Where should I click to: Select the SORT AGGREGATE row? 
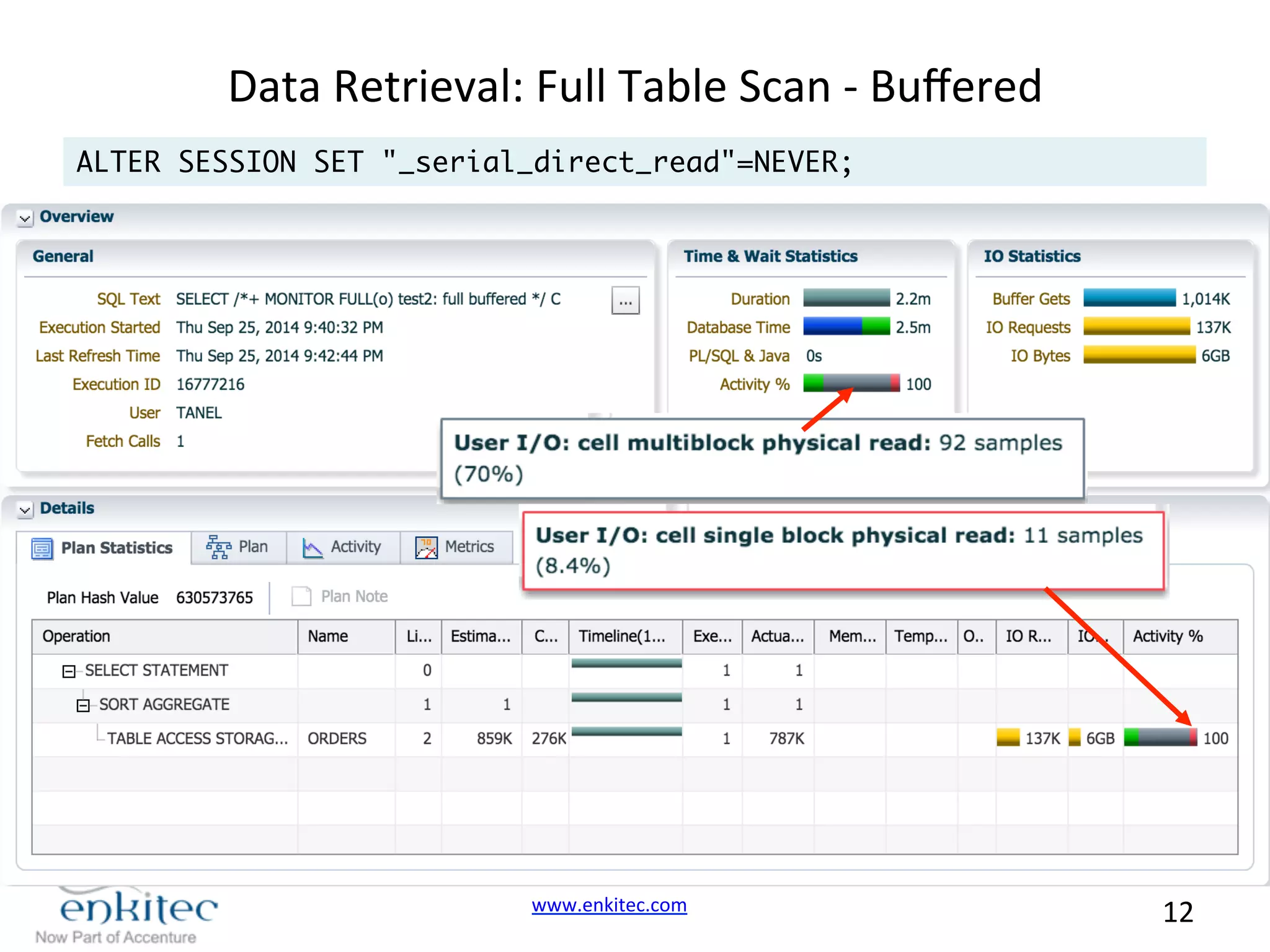(x=635, y=705)
